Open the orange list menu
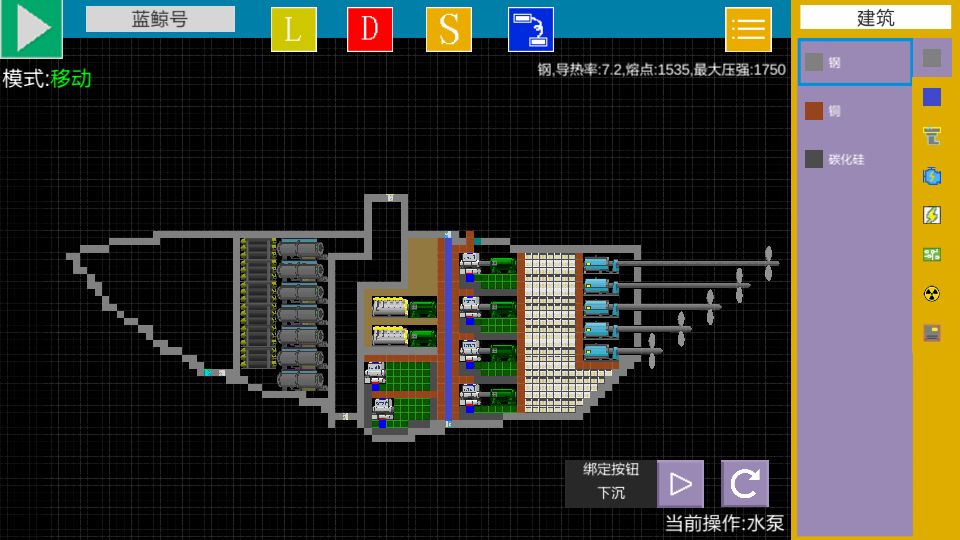960x540 pixels. pyautogui.click(x=748, y=29)
